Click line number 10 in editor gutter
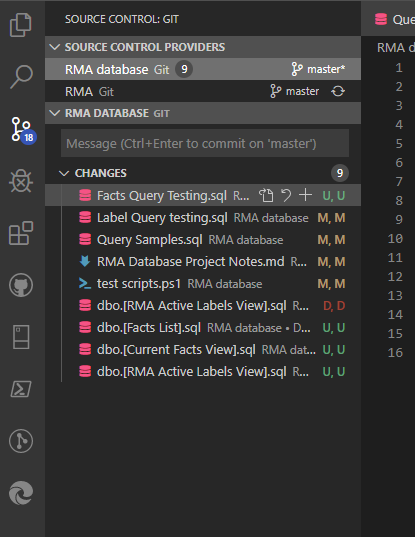The height and width of the screenshot is (537, 415). [x=395, y=238]
